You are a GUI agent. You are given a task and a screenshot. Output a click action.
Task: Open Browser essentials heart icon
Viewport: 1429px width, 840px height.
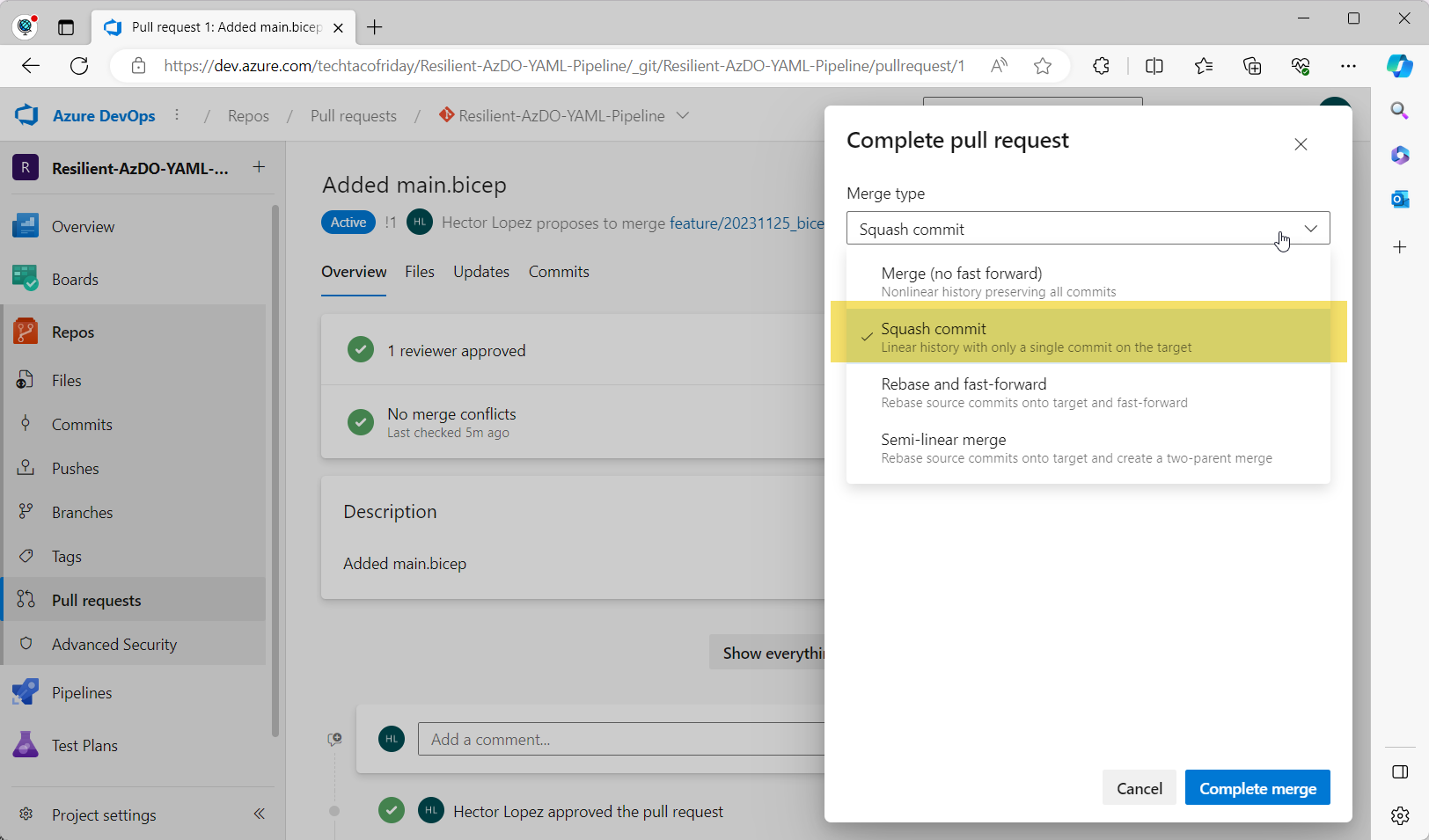point(1301,66)
